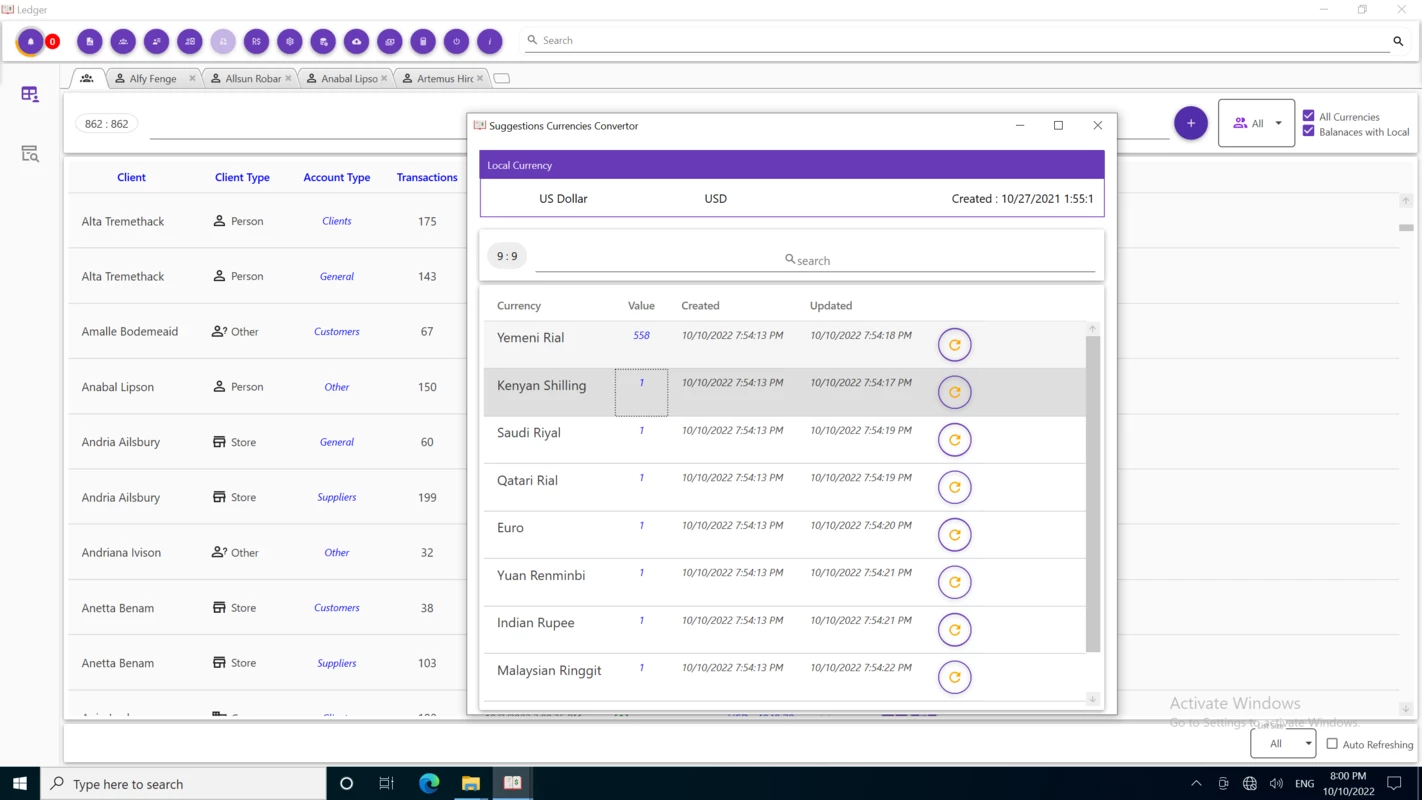Show hidden icons in system tray
Viewport: 1422px width, 800px height.
coord(1196,784)
